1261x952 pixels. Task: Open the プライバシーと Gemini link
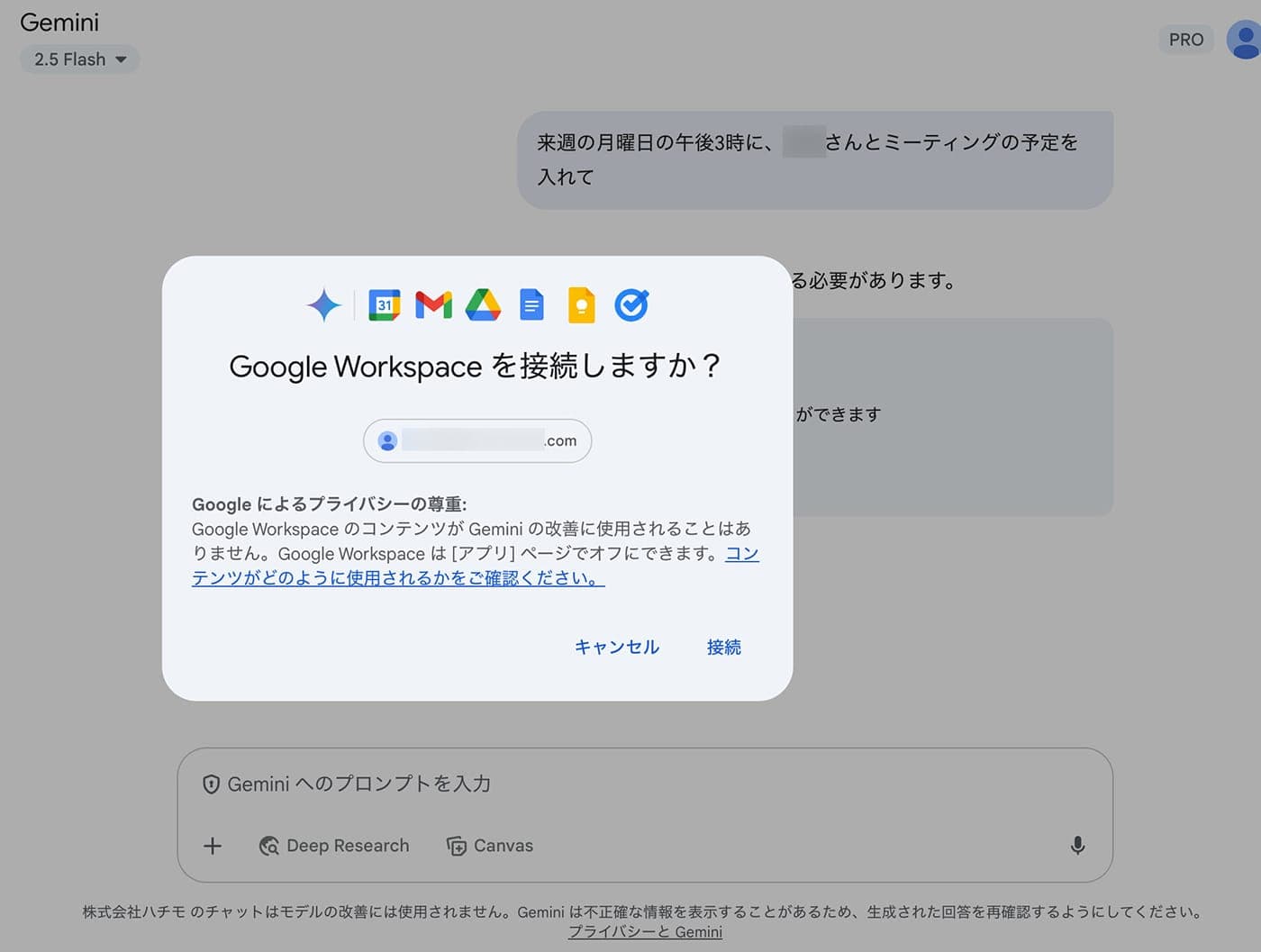coord(645,932)
